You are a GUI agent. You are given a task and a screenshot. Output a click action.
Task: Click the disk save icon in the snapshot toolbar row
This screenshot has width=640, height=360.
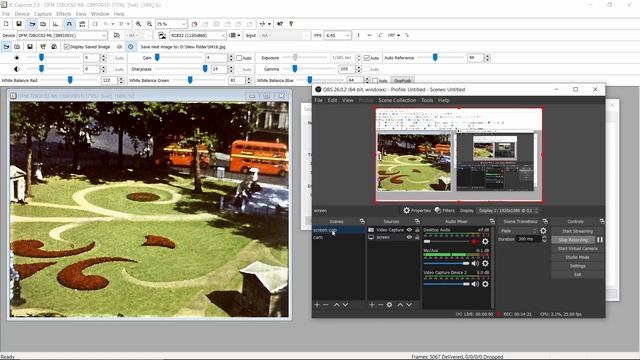[30, 47]
